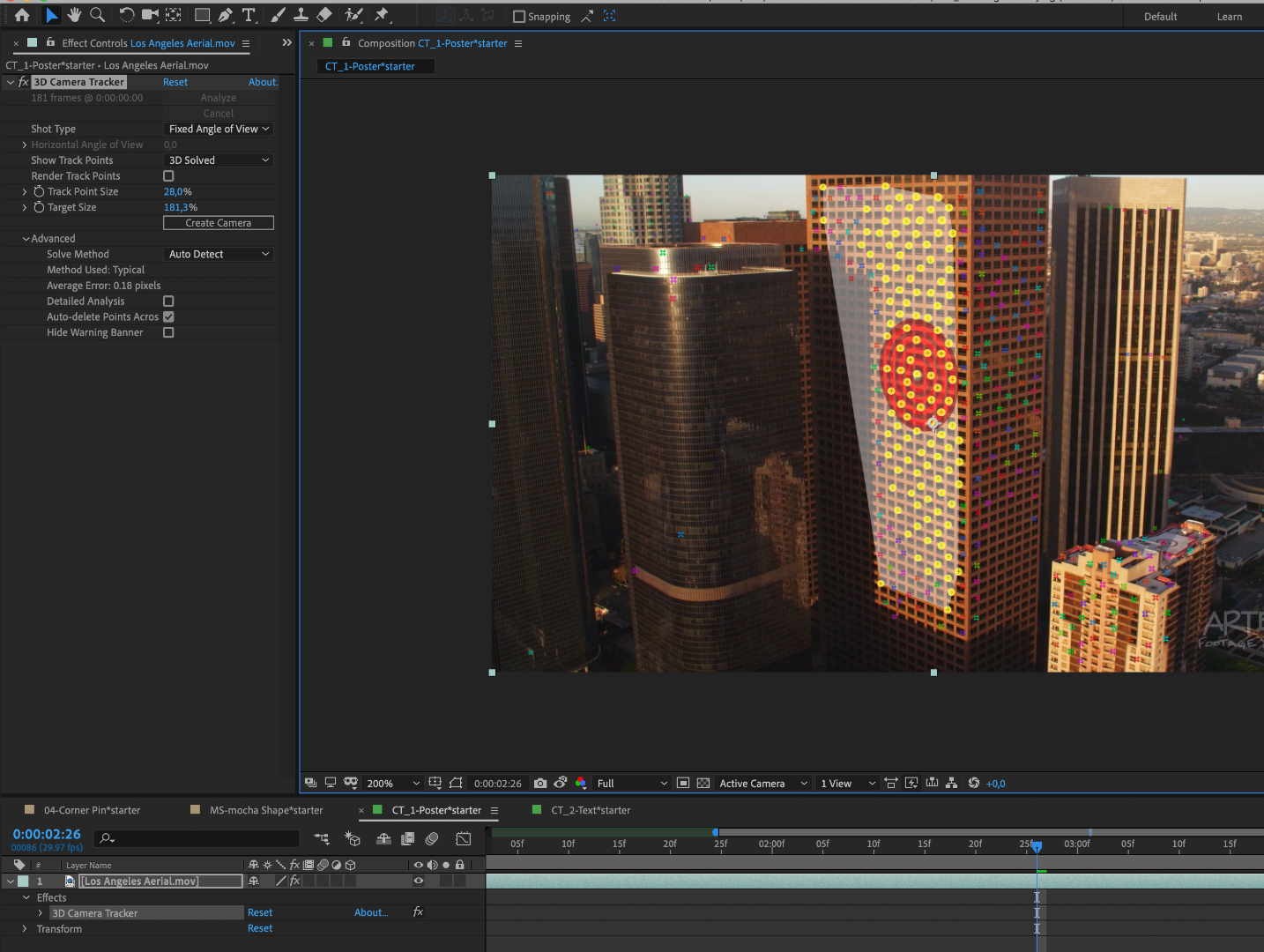The width and height of the screenshot is (1264, 952).
Task: Select the Zoom tool
Action: click(98, 15)
